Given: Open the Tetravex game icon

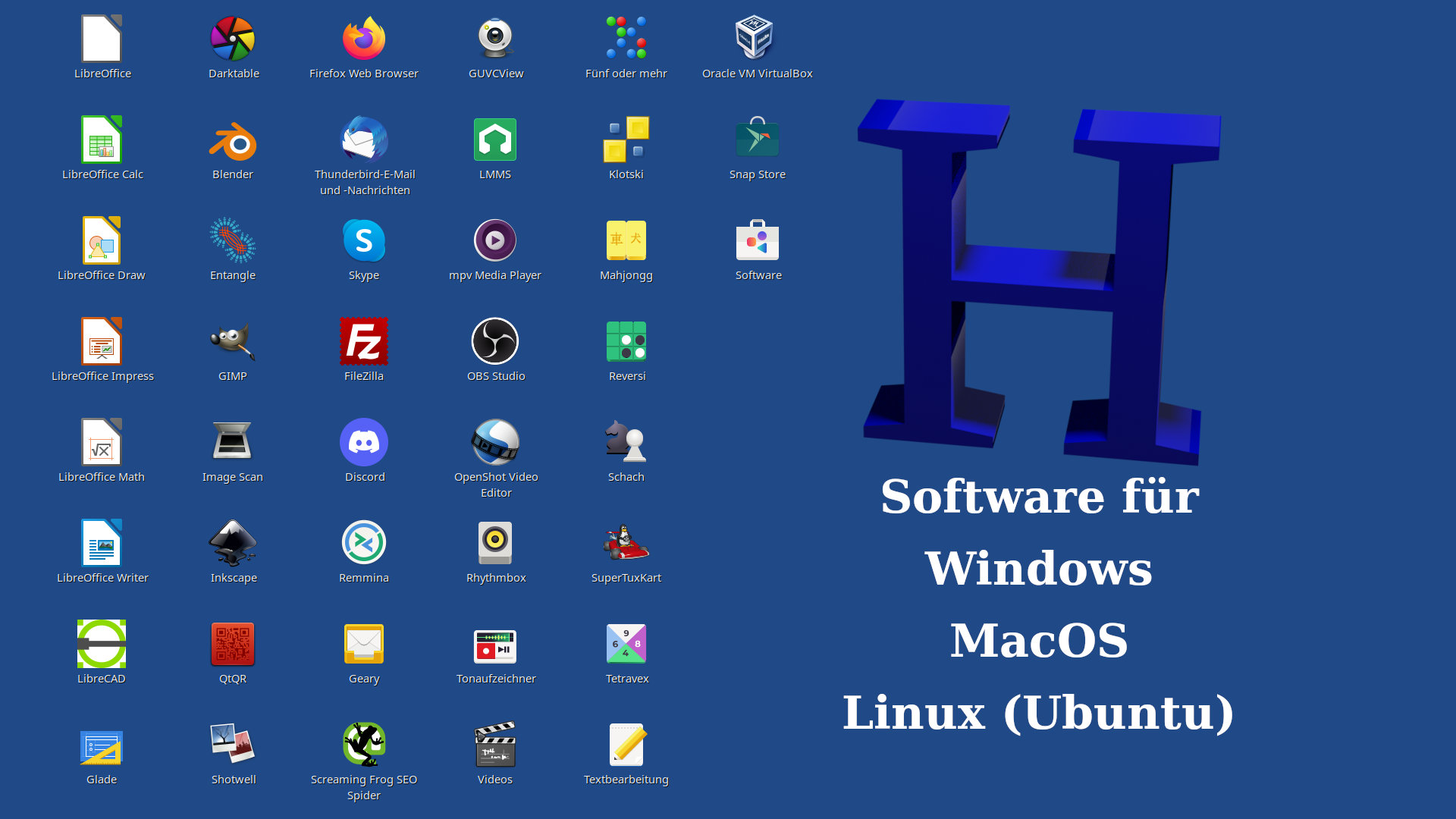Looking at the screenshot, I should (626, 644).
